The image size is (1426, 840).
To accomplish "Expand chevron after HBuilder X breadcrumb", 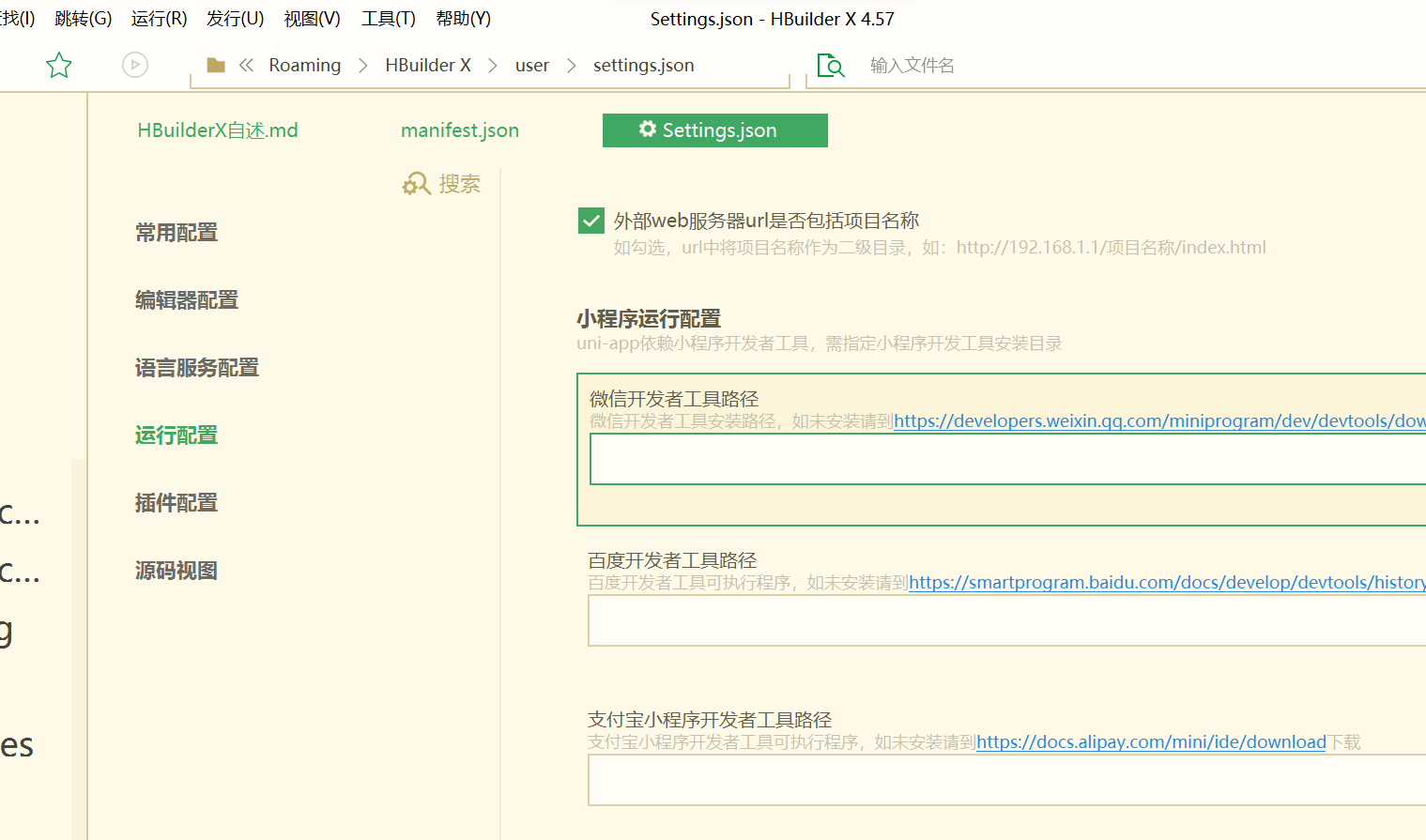I will (493, 66).
